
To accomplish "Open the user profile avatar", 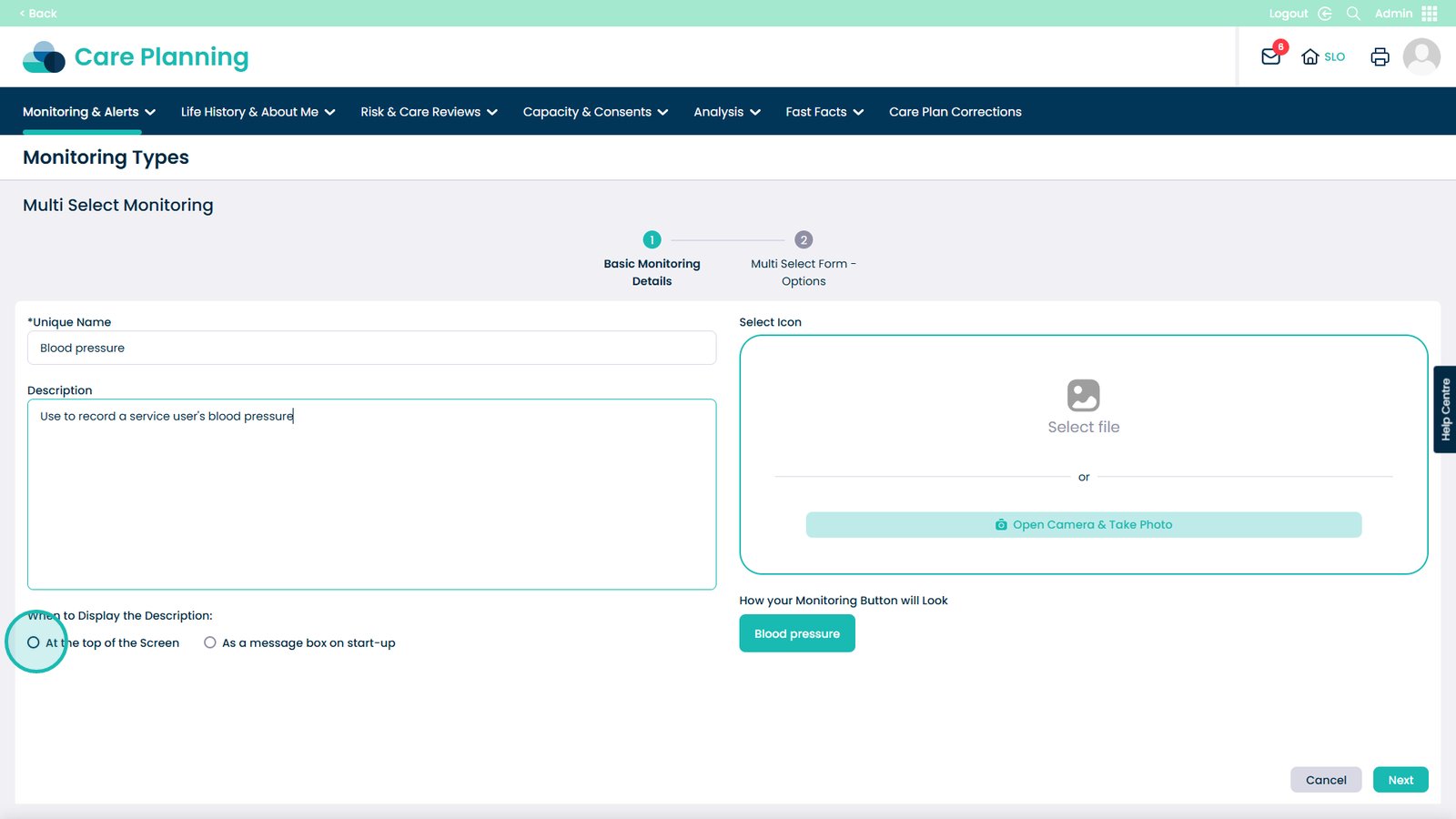I will click(x=1421, y=56).
